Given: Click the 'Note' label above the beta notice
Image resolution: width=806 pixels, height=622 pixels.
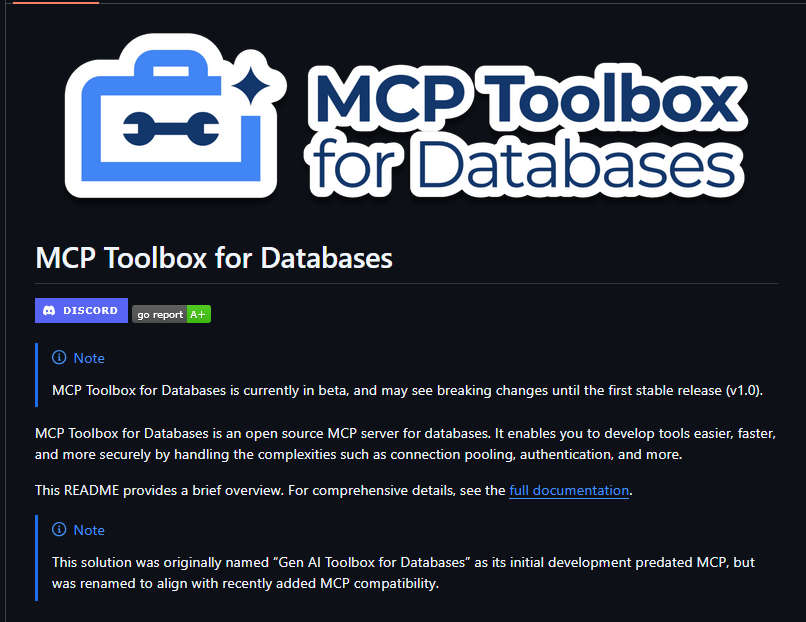Looking at the screenshot, I should click(89, 358).
